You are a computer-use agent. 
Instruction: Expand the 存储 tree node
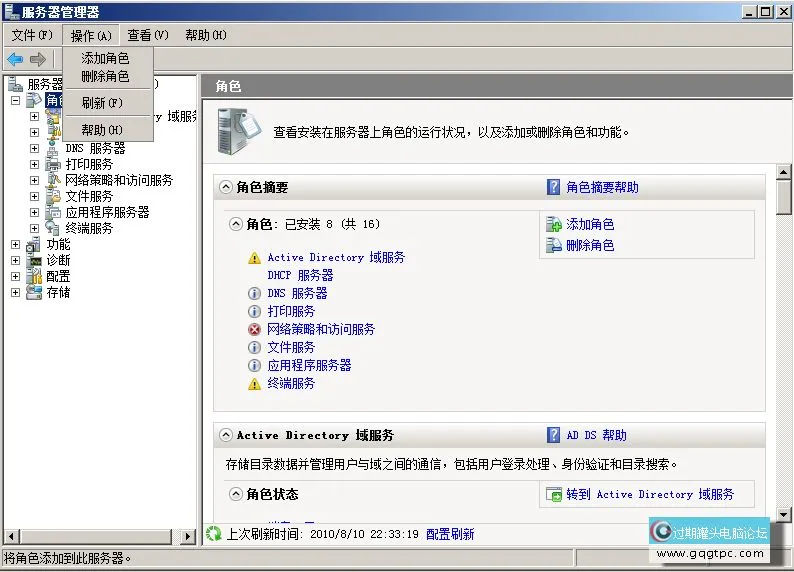(x=16, y=293)
